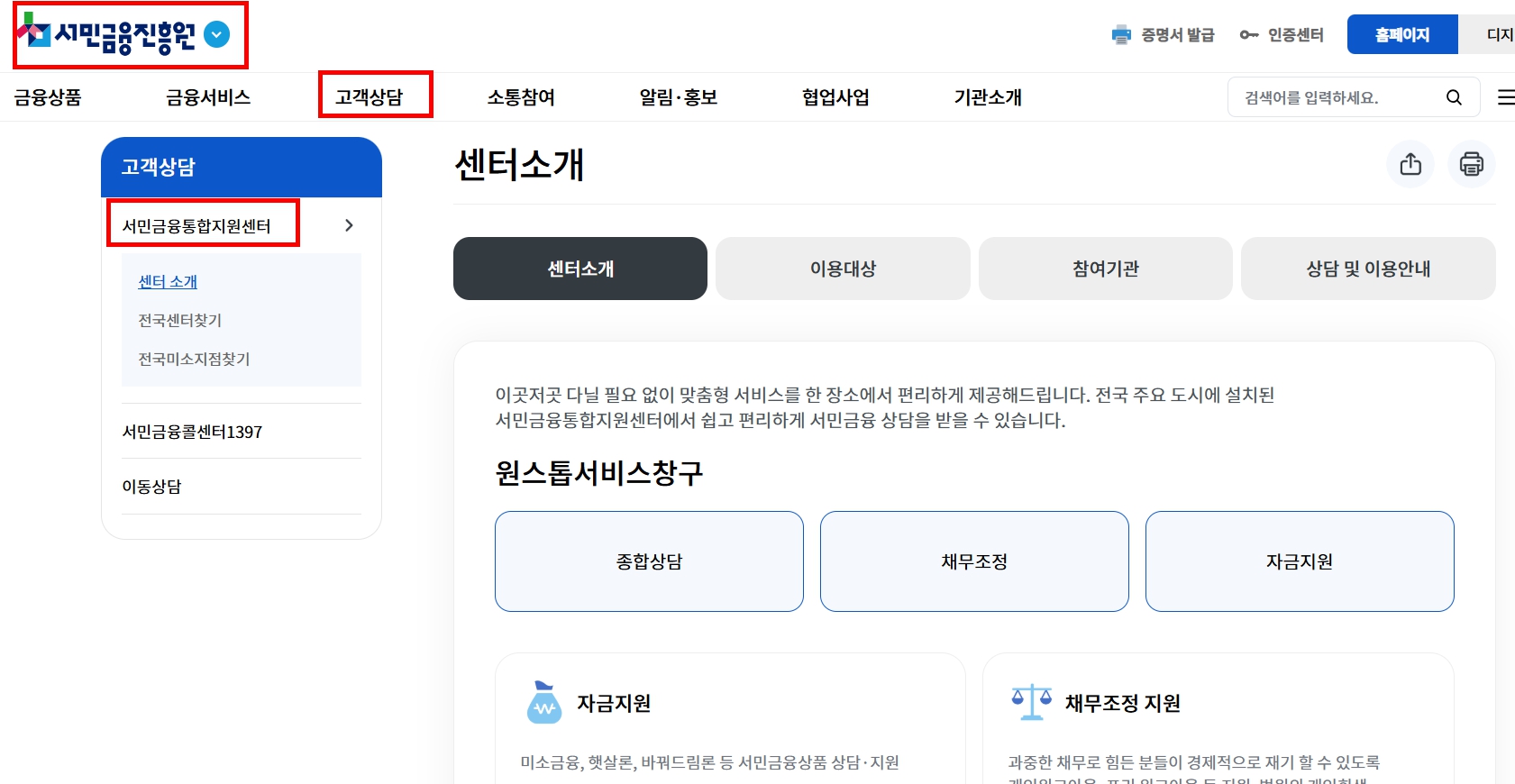Click the 고객상담 sidebar header

(x=242, y=167)
